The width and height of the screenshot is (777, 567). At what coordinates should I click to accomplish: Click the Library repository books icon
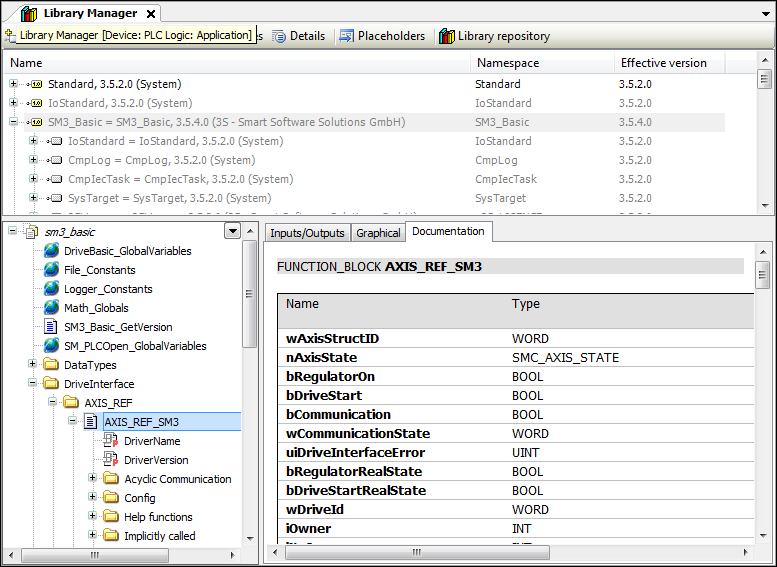(446, 36)
